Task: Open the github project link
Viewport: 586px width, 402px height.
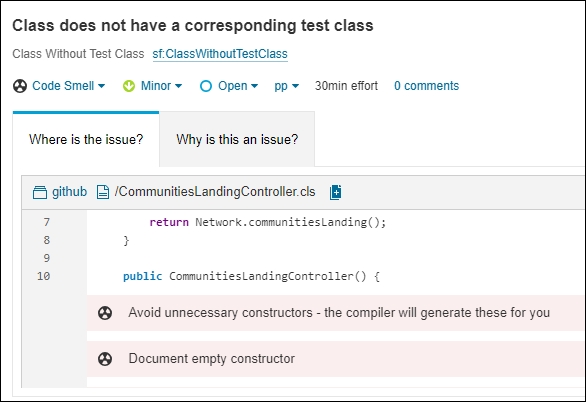Action: (x=70, y=192)
